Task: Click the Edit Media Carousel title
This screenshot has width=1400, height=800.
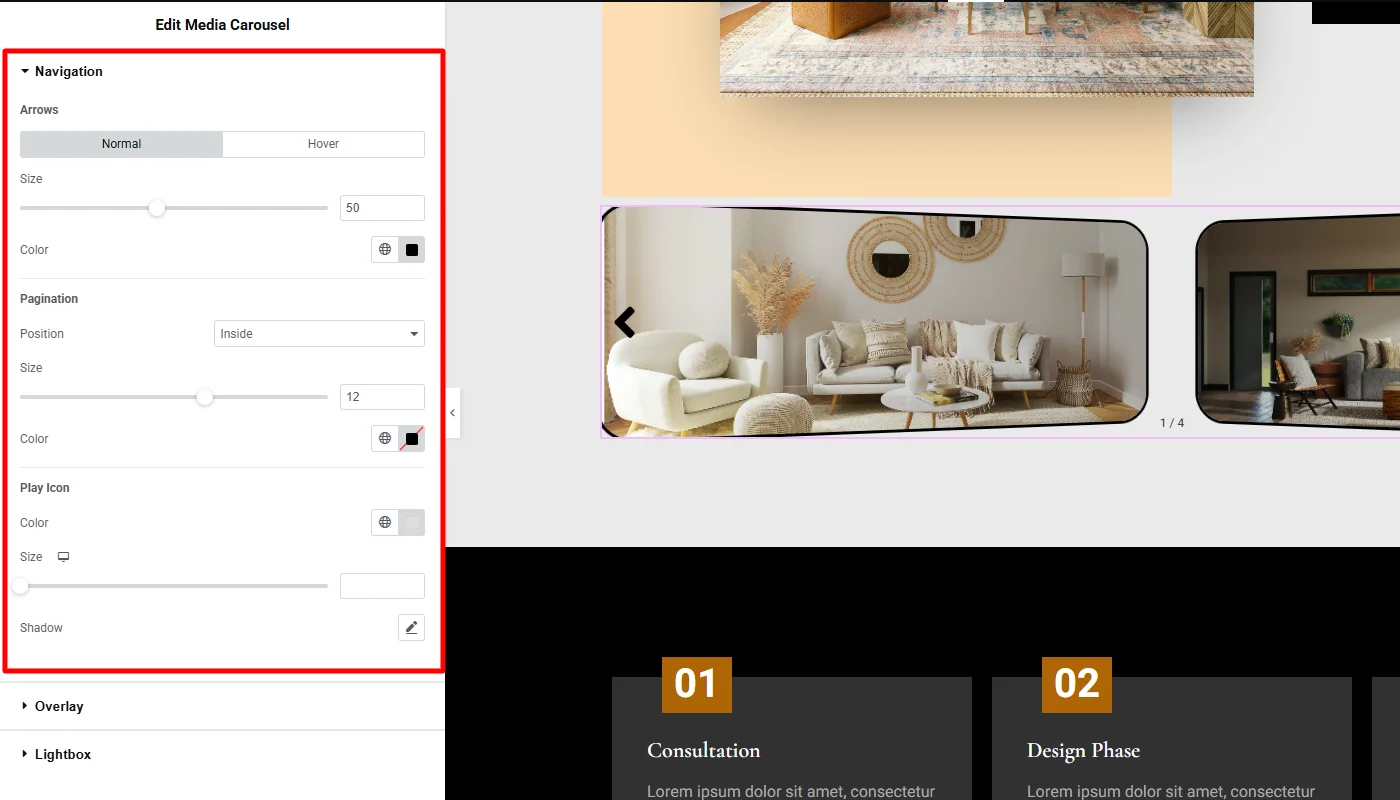Action: pos(223,25)
